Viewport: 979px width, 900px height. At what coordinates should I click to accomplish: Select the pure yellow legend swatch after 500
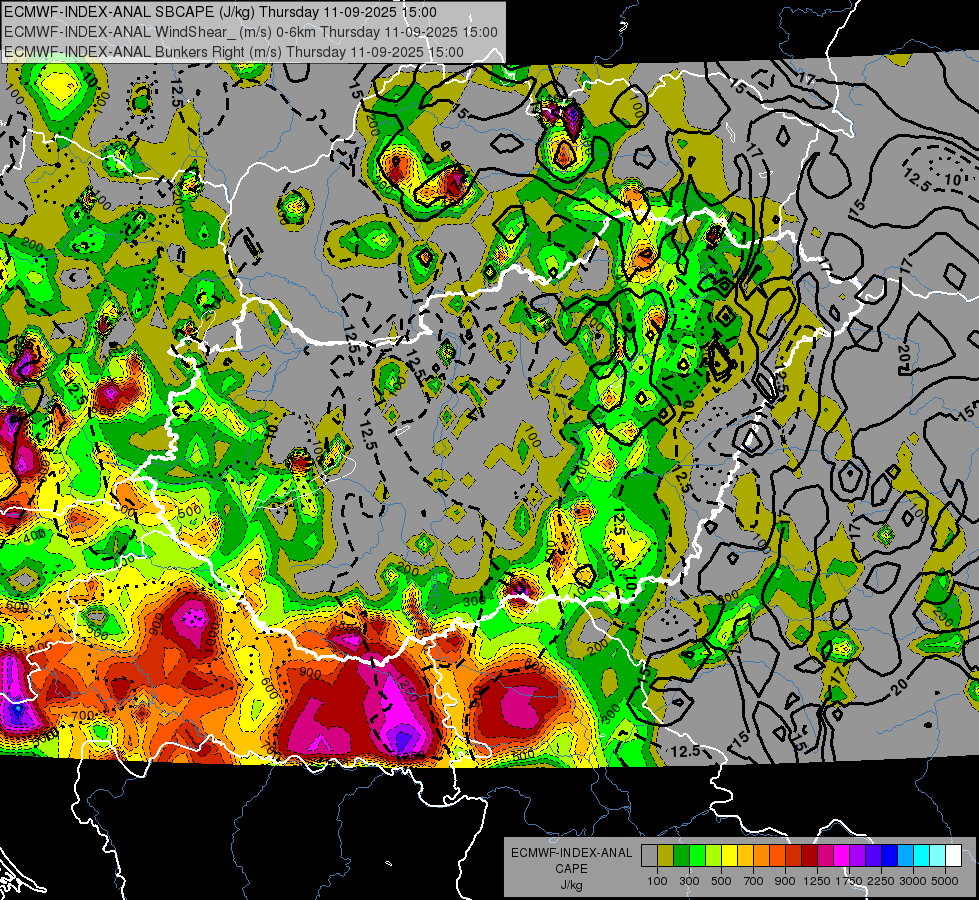click(729, 856)
